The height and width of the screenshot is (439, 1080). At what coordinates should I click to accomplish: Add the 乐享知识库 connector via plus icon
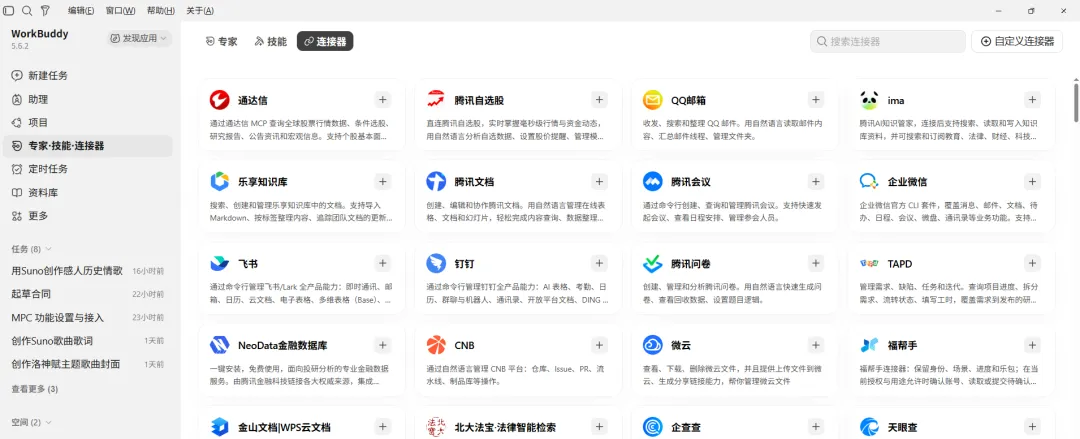[x=383, y=182]
